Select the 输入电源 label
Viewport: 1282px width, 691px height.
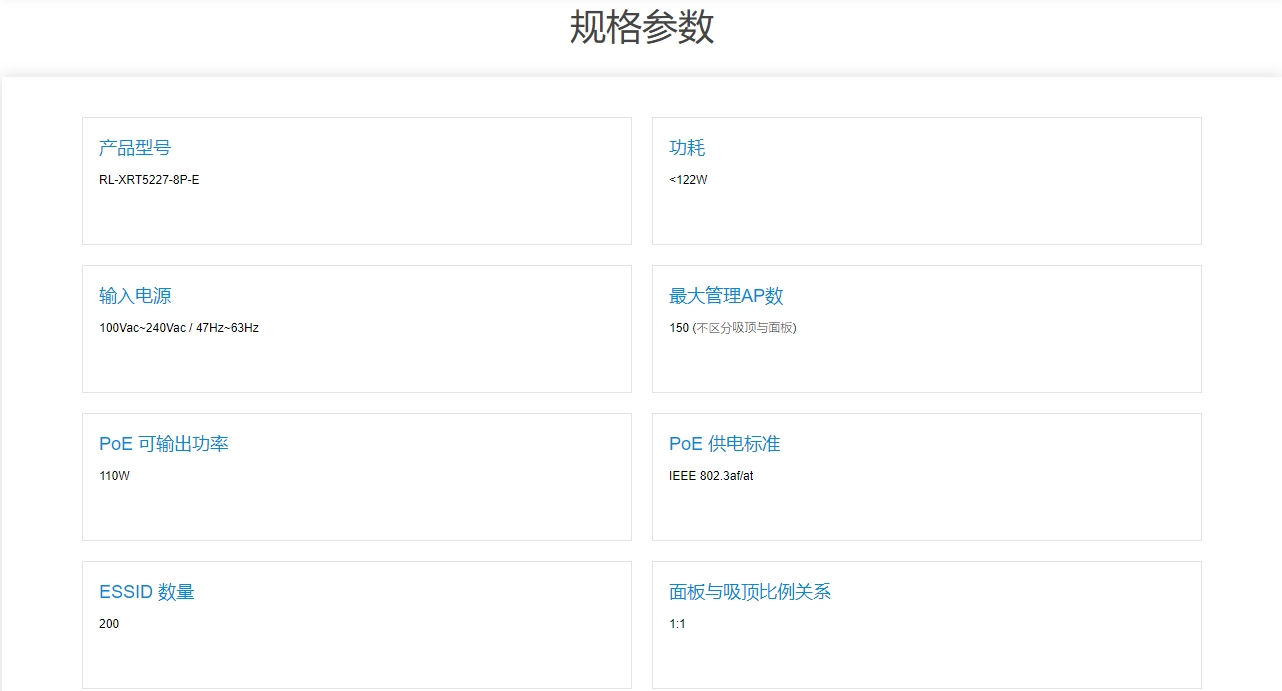(135, 296)
